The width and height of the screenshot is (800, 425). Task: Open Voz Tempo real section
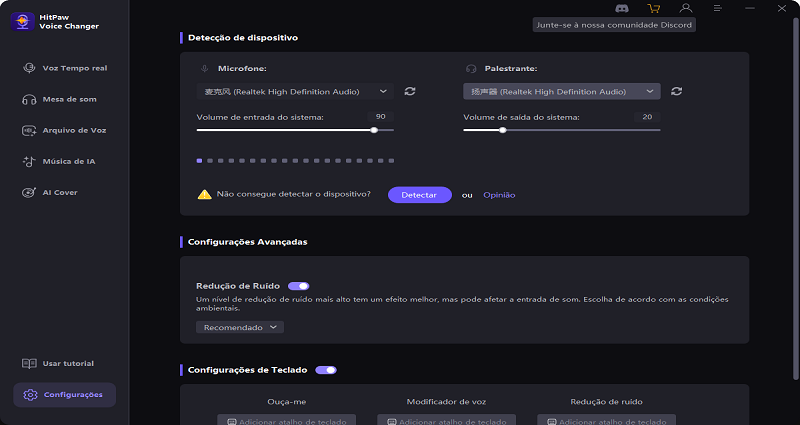[x=65, y=68]
